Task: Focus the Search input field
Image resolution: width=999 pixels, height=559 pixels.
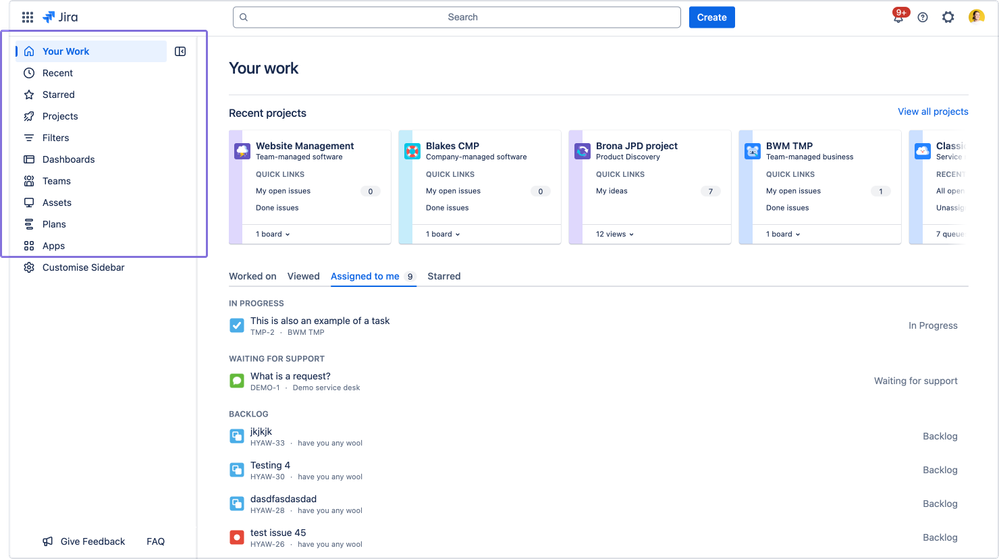Action: [457, 17]
